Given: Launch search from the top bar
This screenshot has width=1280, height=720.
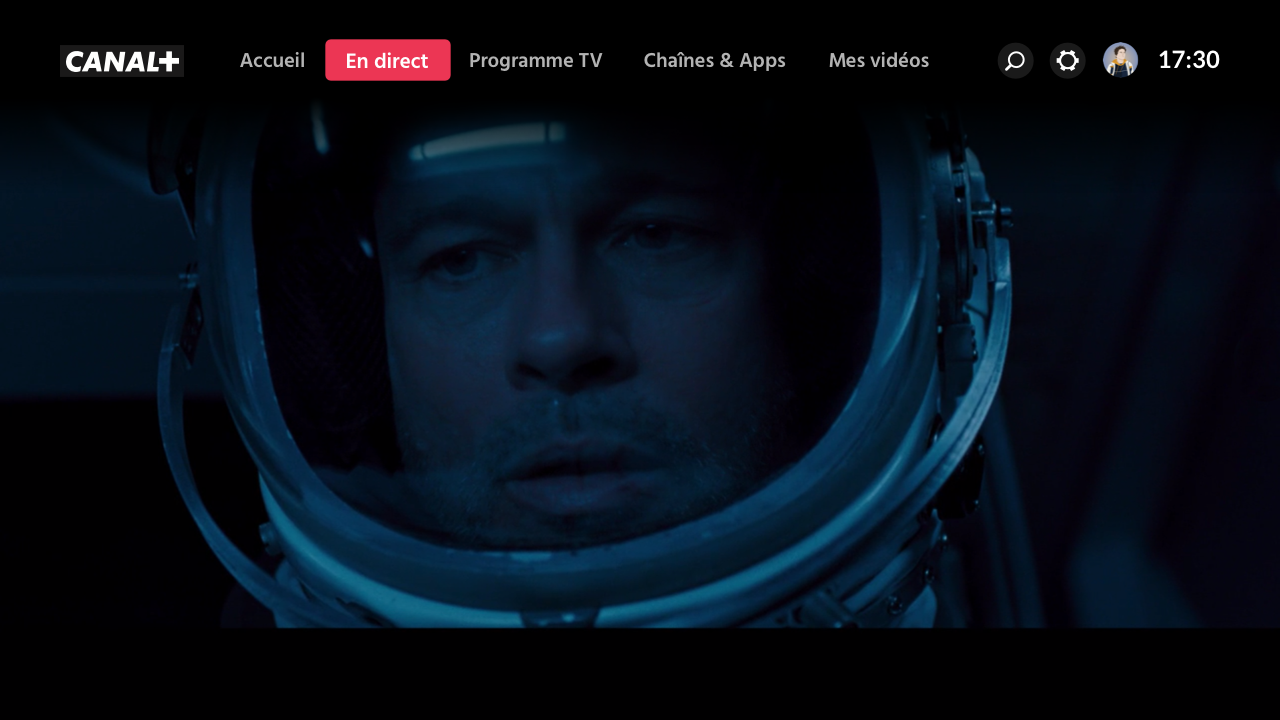Looking at the screenshot, I should (x=1015, y=61).
